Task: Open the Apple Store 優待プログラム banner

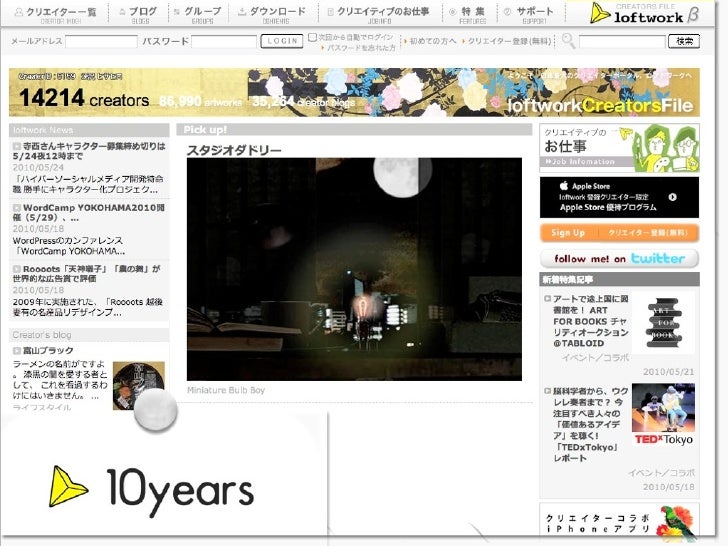Action: coord(619,197)
